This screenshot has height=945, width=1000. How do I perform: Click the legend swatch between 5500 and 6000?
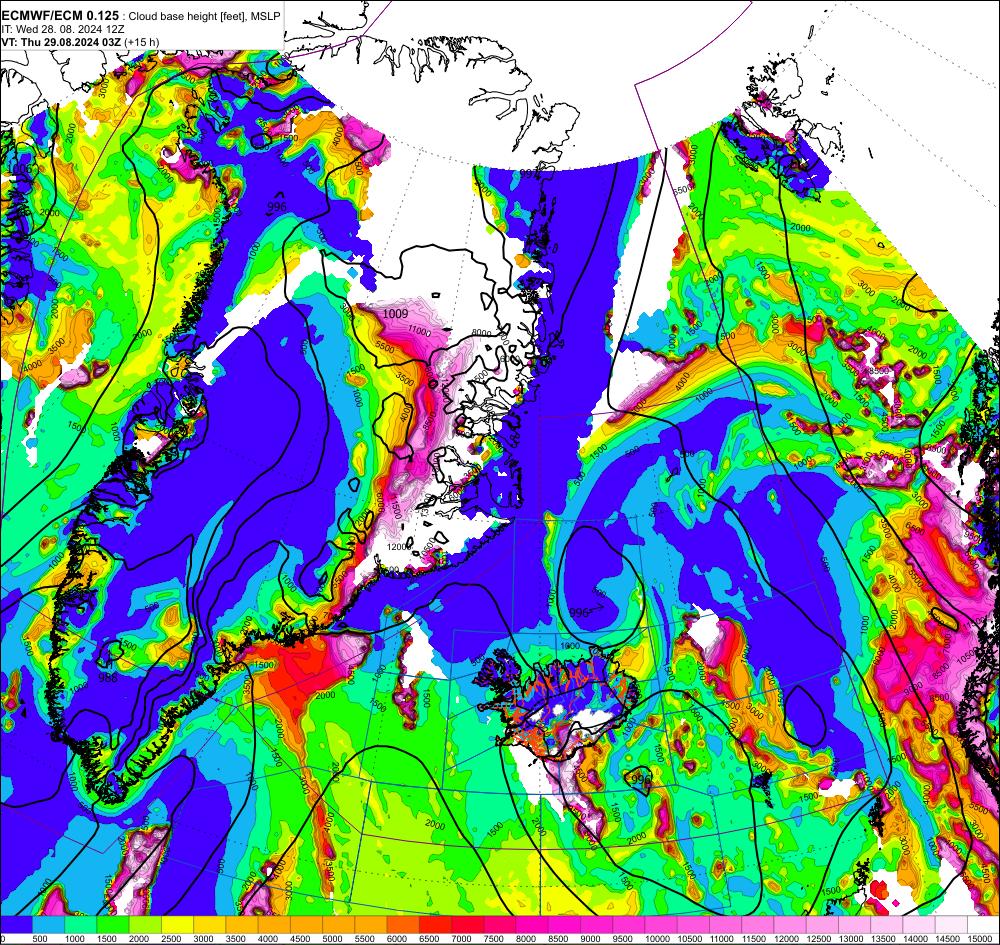point(371,925)
